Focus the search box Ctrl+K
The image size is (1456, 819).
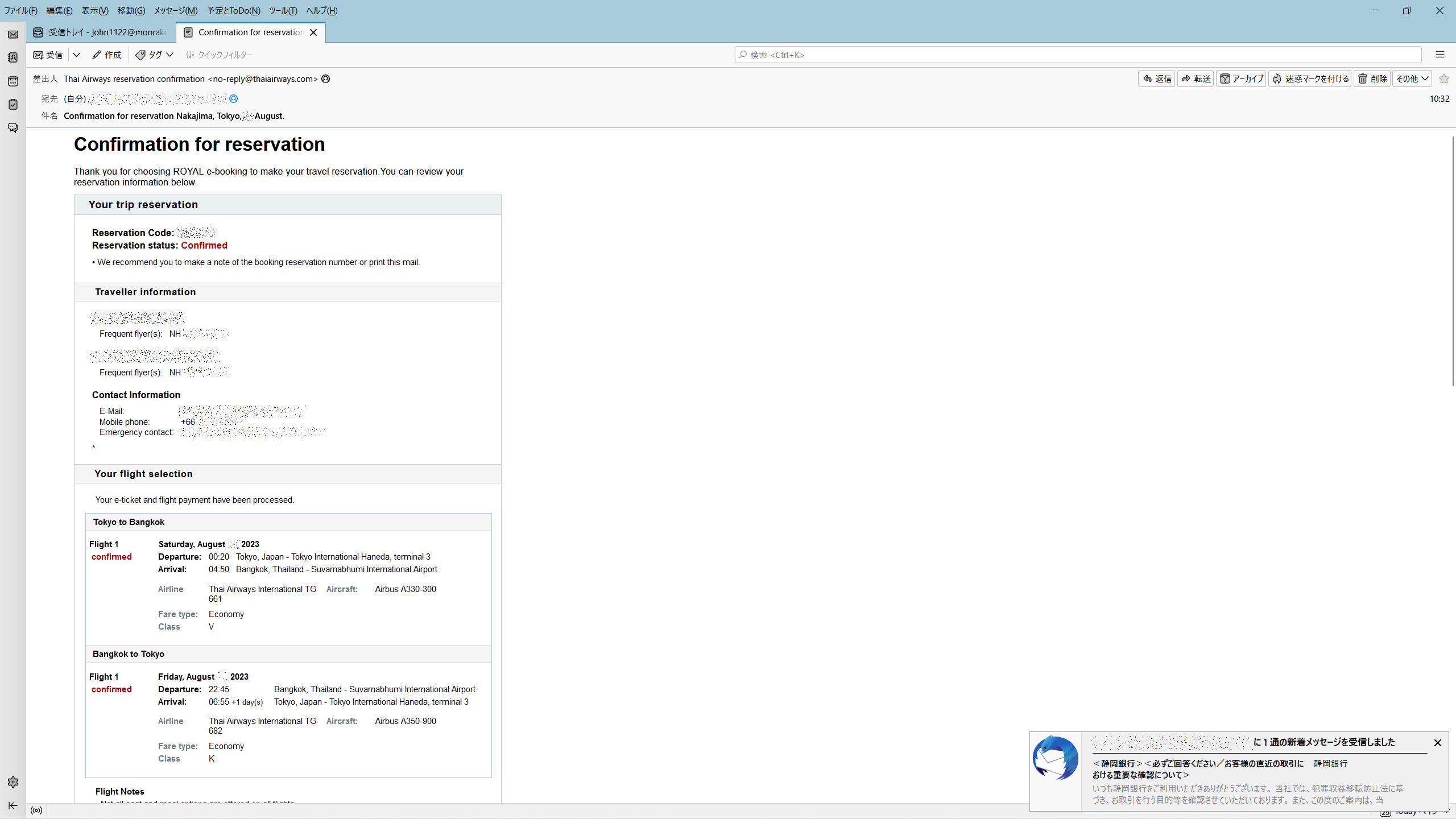click(x=1078, y=55)
